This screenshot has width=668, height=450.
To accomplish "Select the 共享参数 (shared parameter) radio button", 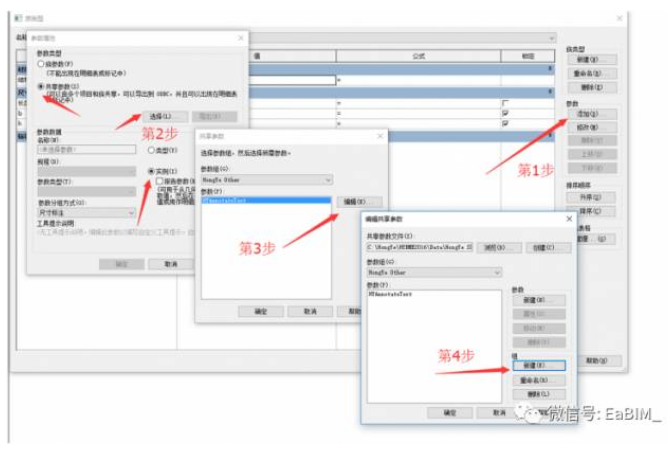I will click(x=41, y=87).
